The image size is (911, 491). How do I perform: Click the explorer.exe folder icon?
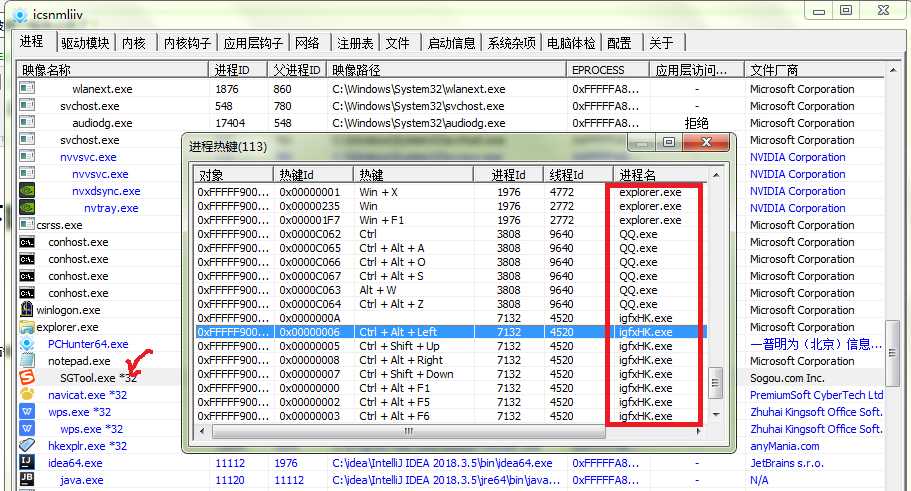[x=27, y=327]
